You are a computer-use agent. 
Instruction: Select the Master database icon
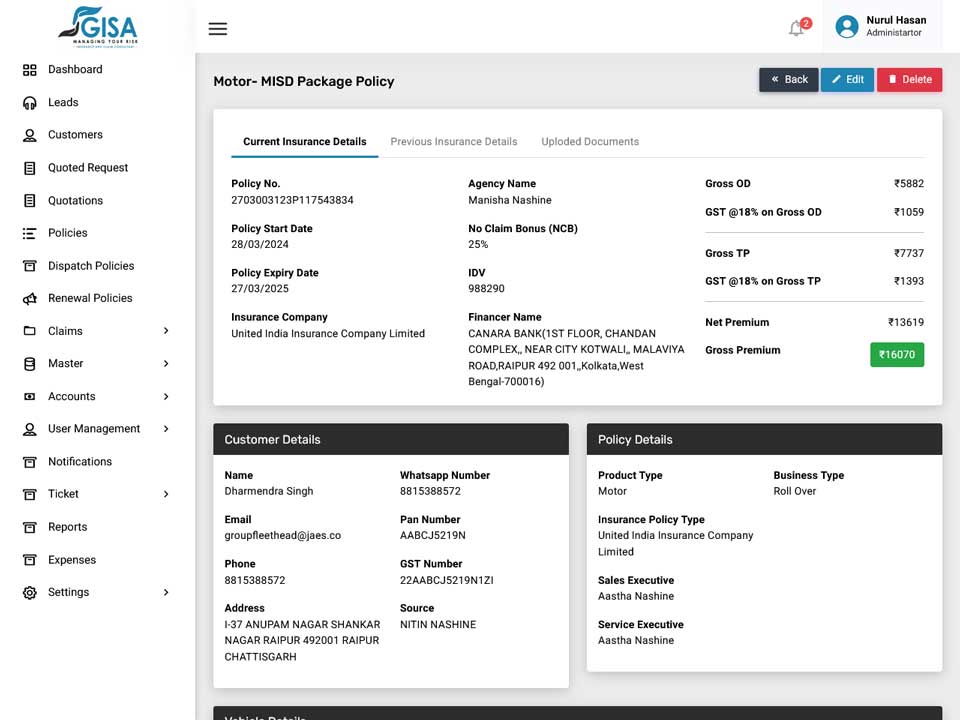(29, 364)
